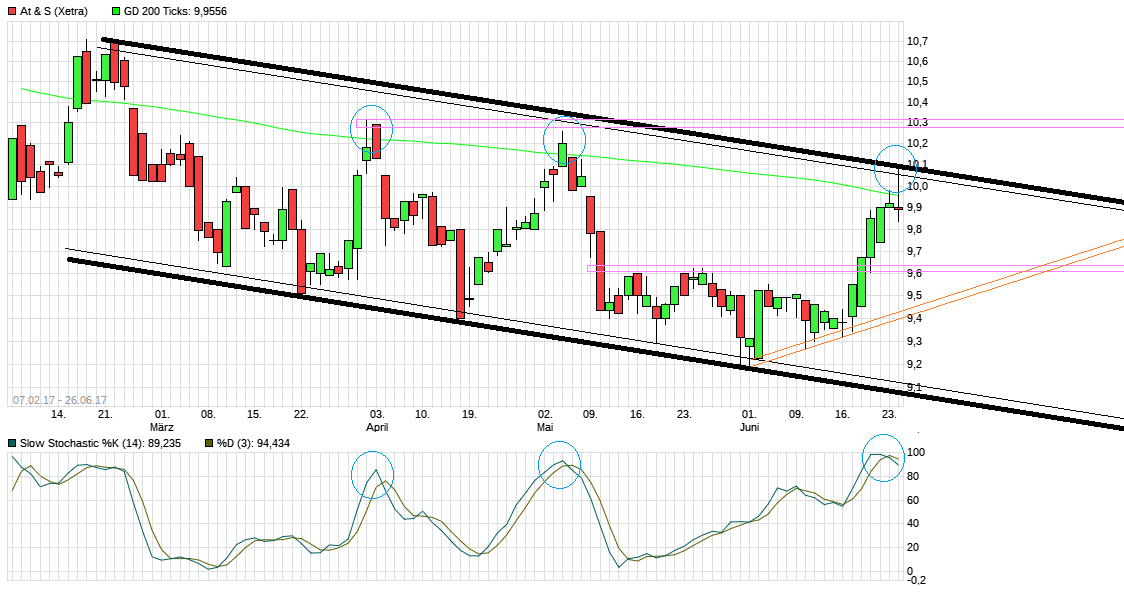Click the teal Slow Stochastic %K swatch
Viewport: 1124px width, 594px height.
(12, 444)
